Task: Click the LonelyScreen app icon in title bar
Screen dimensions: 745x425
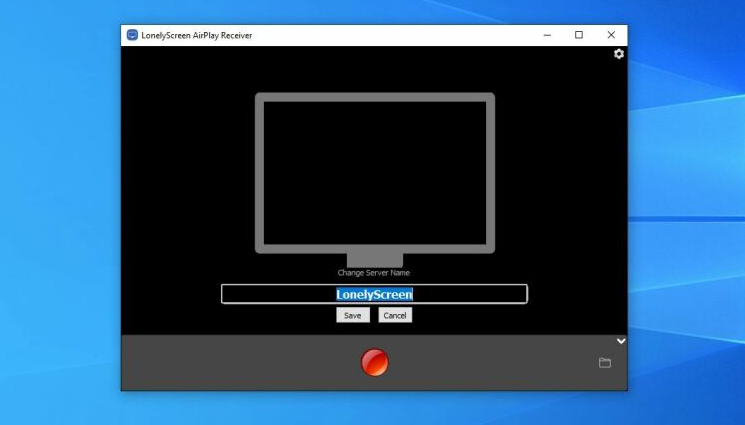Action: tap(132, 35)
